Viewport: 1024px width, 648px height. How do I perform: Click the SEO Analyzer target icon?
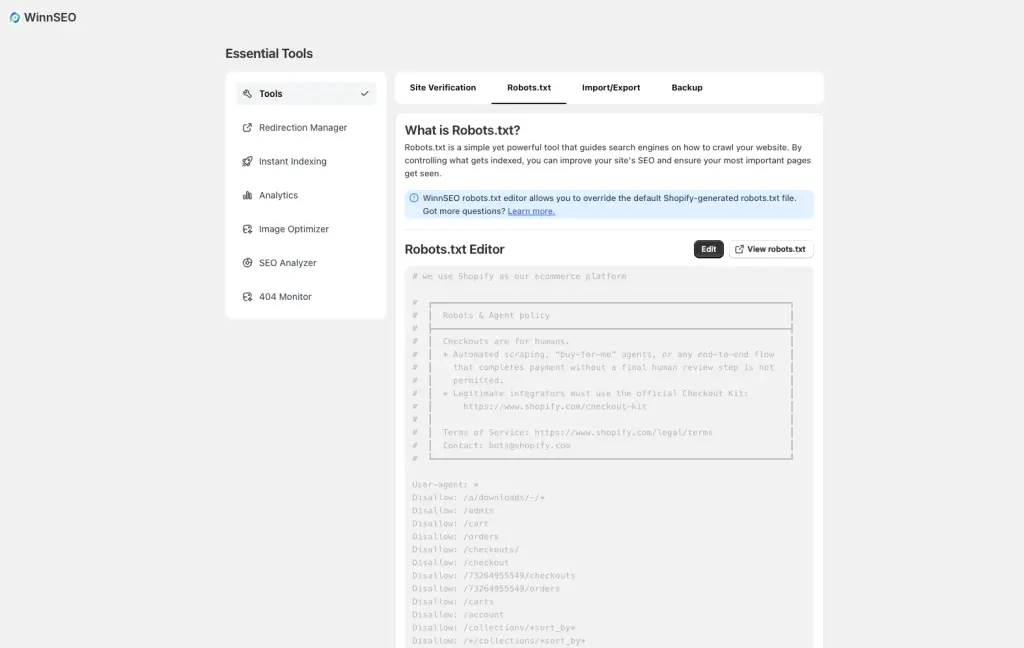[x=247, y=263]
